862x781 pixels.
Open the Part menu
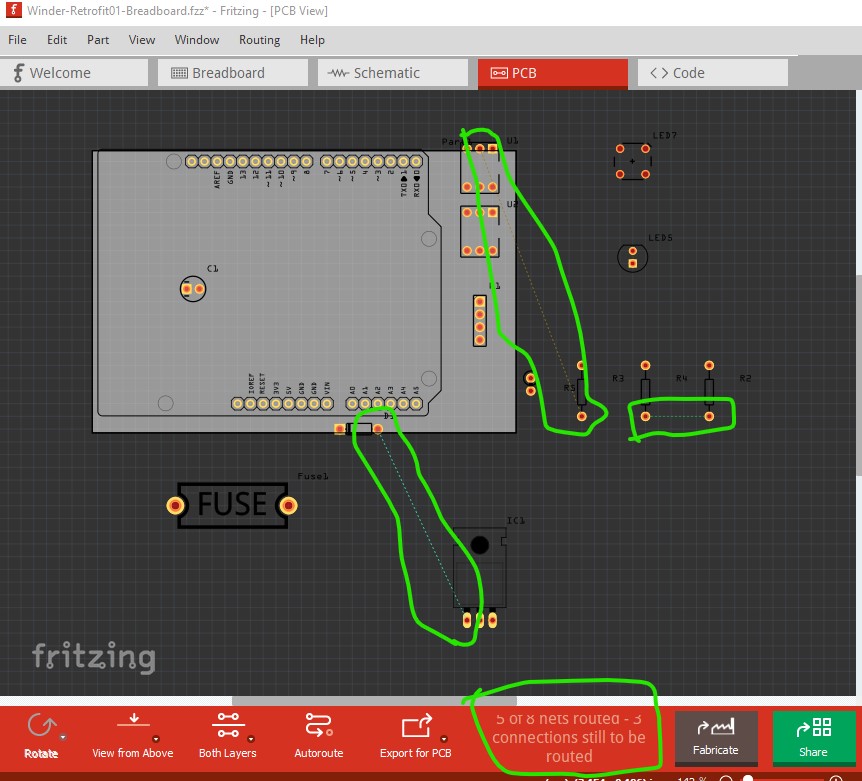coord(98,40)
